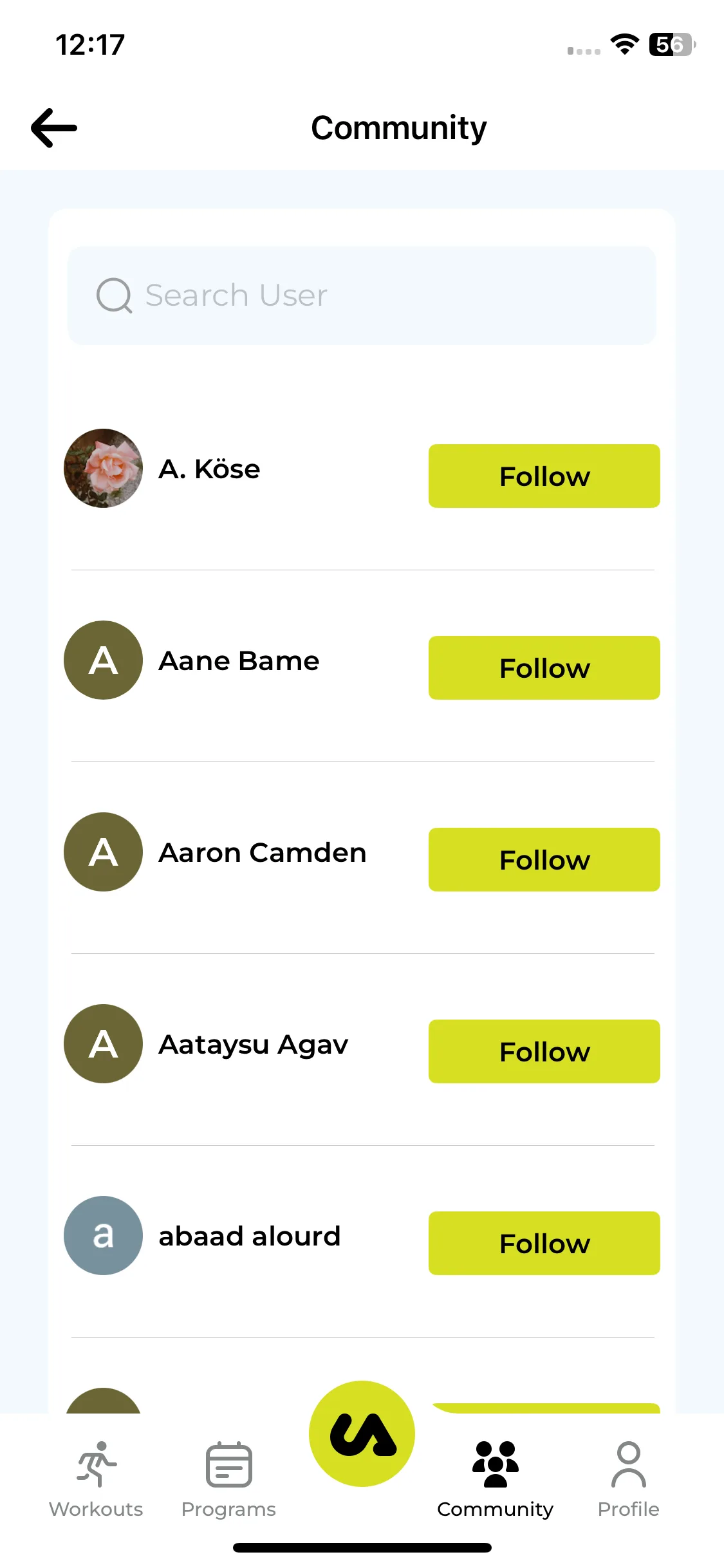Tap the back arrow icon
The height and width of the screenshot is (1568, 724).
click(x=54, y=127)
